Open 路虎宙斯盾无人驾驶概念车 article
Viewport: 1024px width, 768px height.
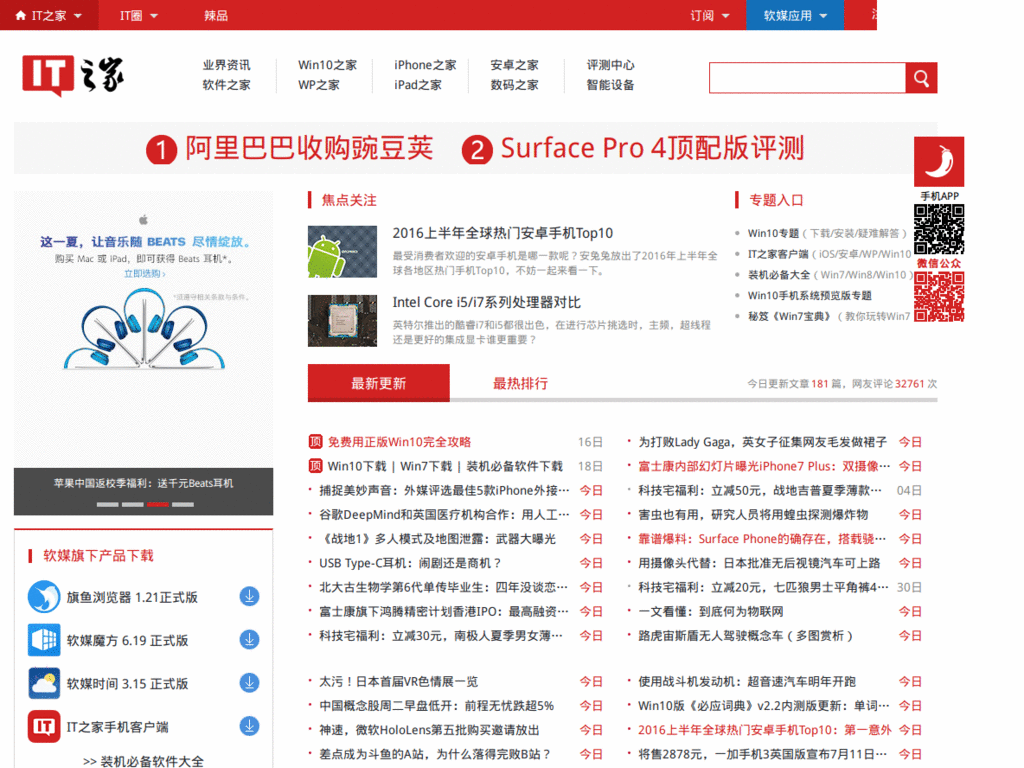click(x=746, y=635)
